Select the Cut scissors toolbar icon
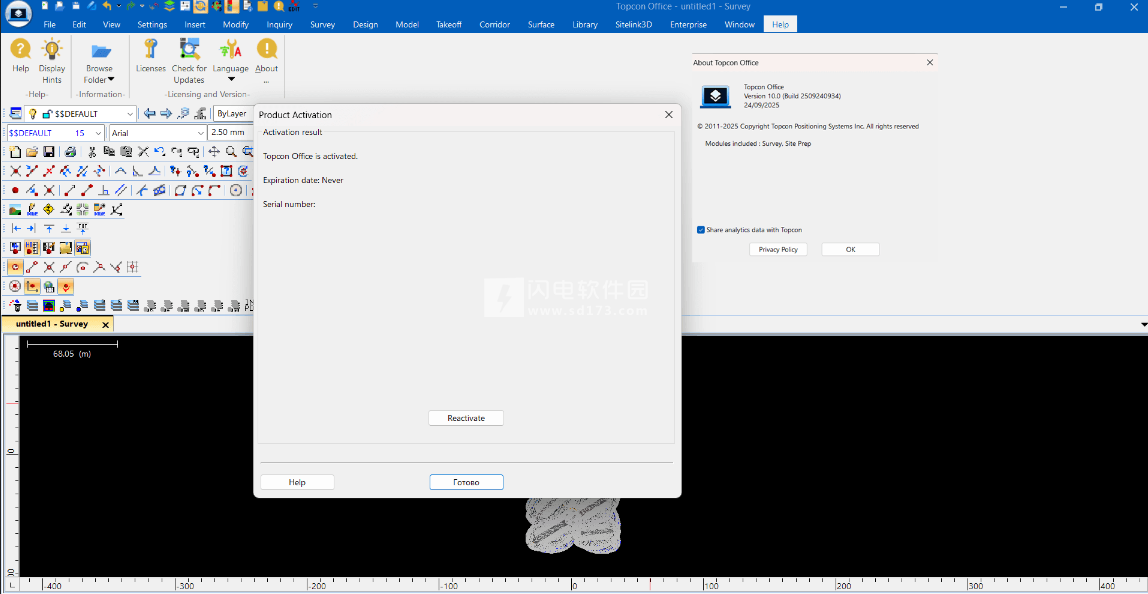 click(x=91, y=152)
